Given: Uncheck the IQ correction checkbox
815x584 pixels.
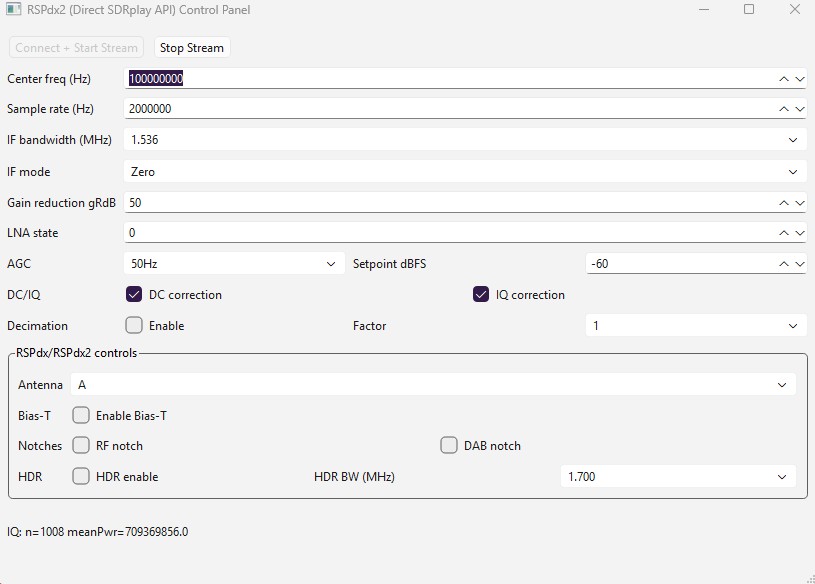Looking at the screenshot, I should pyautogui.click(x=481, y=295).
